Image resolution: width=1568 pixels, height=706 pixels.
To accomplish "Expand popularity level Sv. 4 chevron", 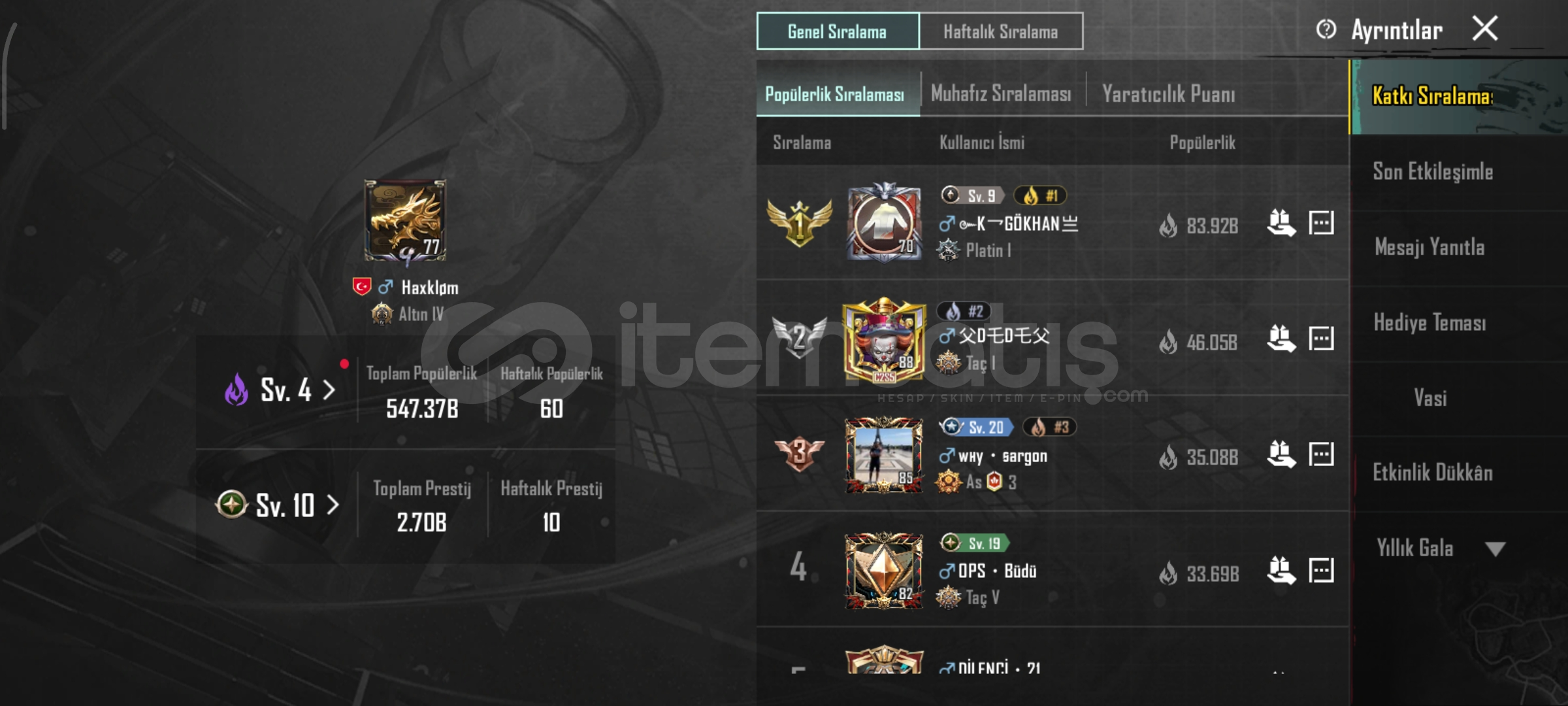I will pos(329,390).
